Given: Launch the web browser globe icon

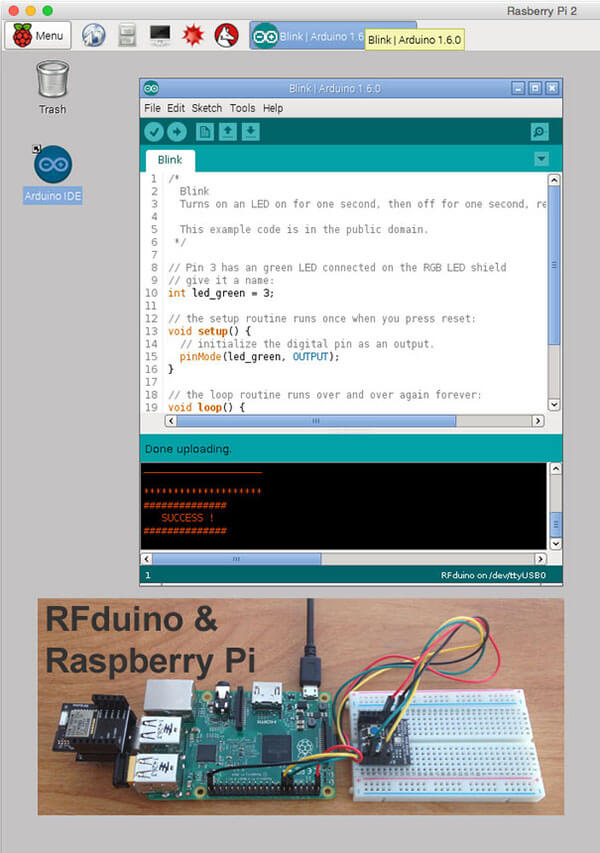Looking at the screenshot, I should pyautogui.click(x=94, y=35).
